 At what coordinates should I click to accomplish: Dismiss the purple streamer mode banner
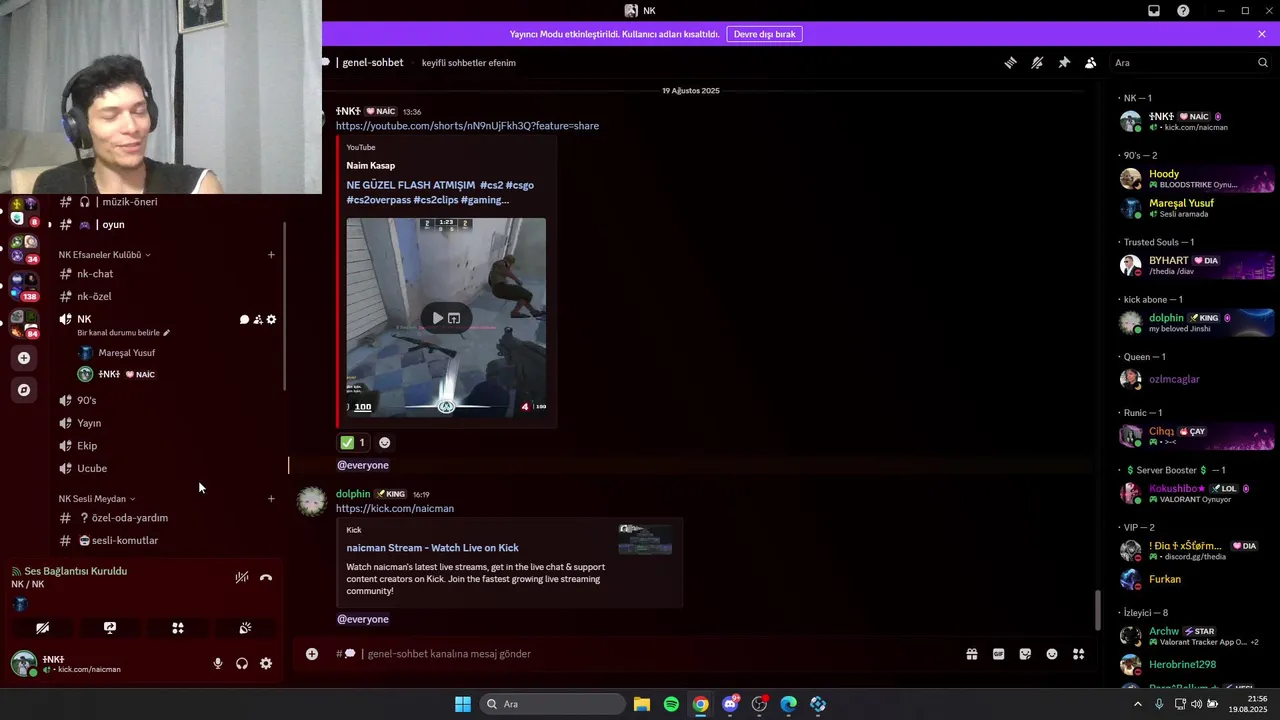pos(1262,34)
